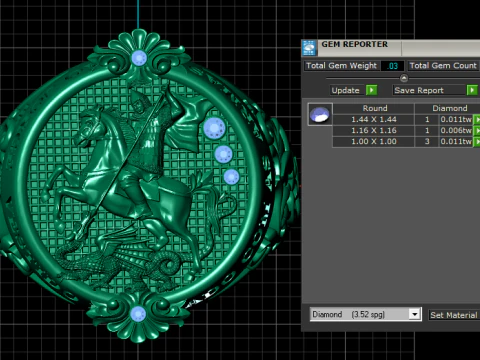
Task: Click the Gem Reporter panel logo icon
Action: click(309, 48)
